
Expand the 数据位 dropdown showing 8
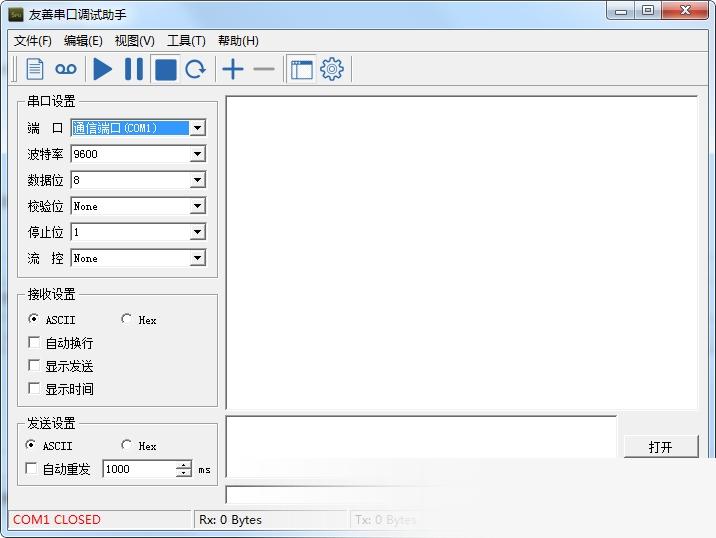tap(197, 180)
